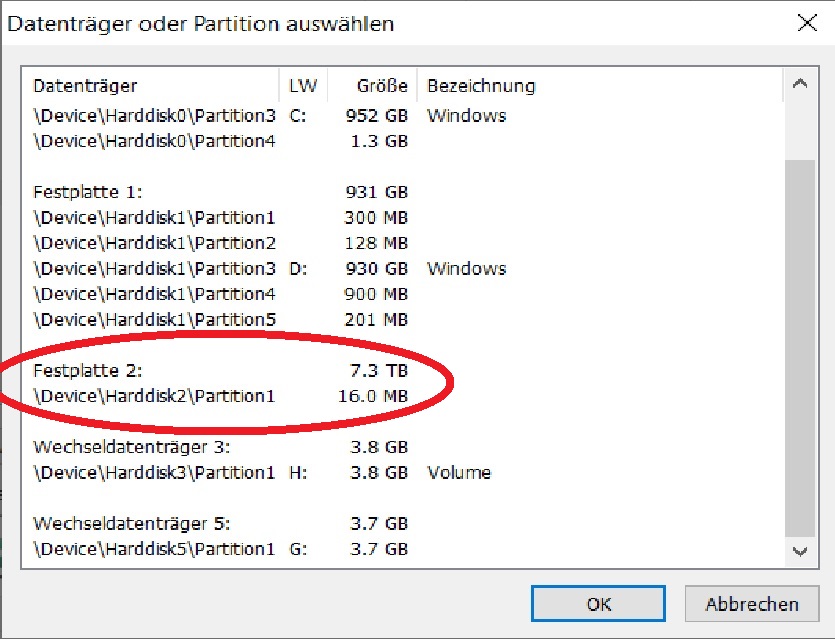Click the vertical scrollbar thumb
This screenshot has height=640, width=835.
pyautogui.click(x=800, y=349)
